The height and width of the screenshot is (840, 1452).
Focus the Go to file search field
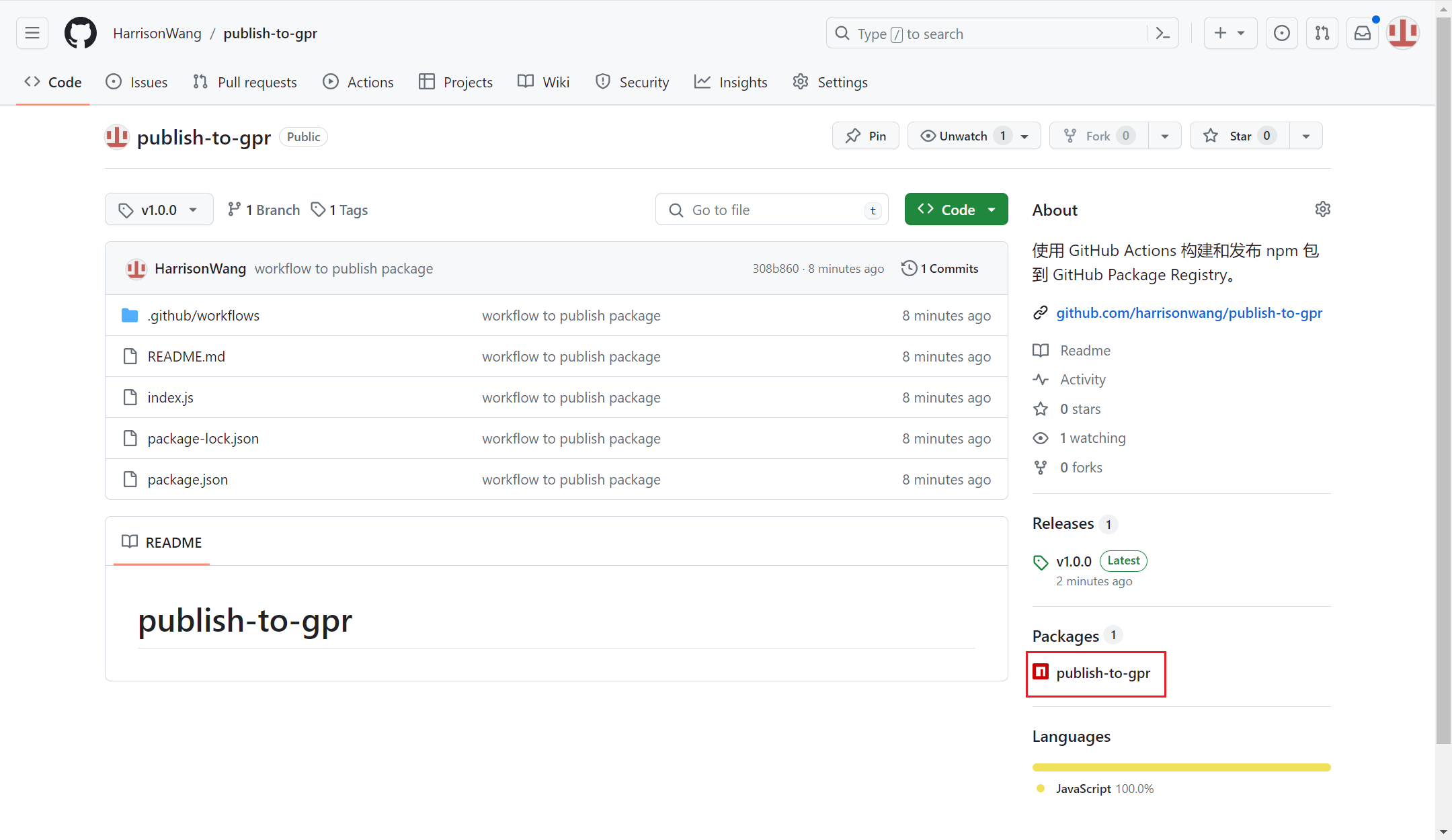pos(771,210)
